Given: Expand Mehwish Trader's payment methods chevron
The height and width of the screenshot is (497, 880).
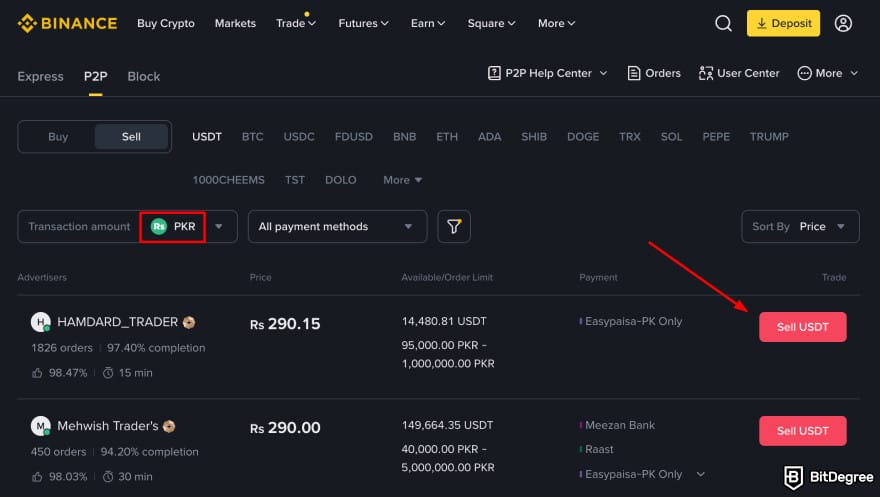Looking at the screenshot, I should coord(700,475).
